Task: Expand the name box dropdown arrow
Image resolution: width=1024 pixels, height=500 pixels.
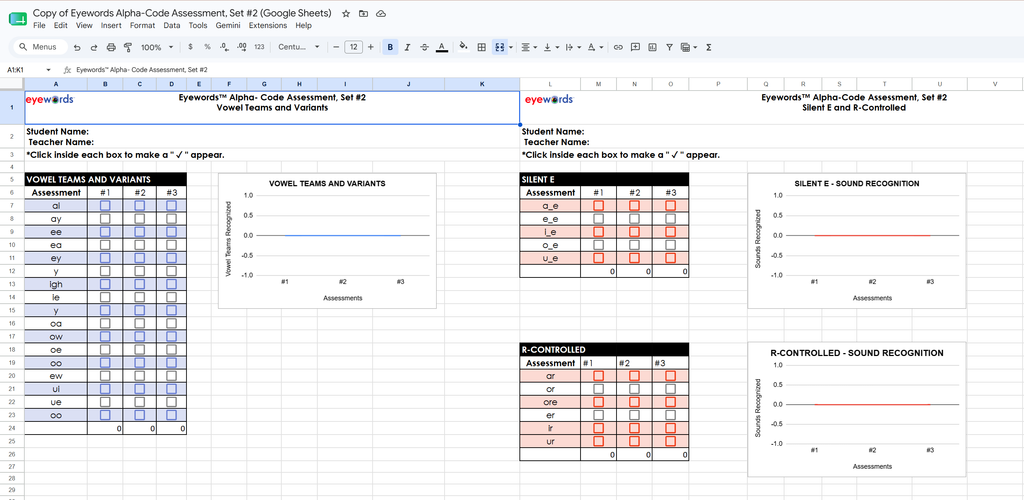Action: click(x=48, y=69)
